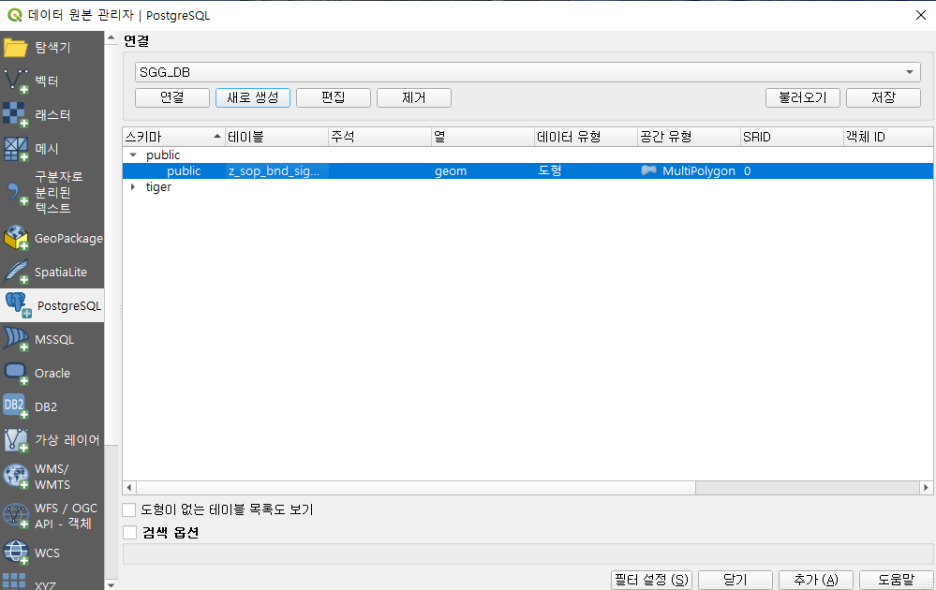This screenshot has height=590, width=936.
Task: Click the sidebar scroll down arrow
Action: coord(111,585)
